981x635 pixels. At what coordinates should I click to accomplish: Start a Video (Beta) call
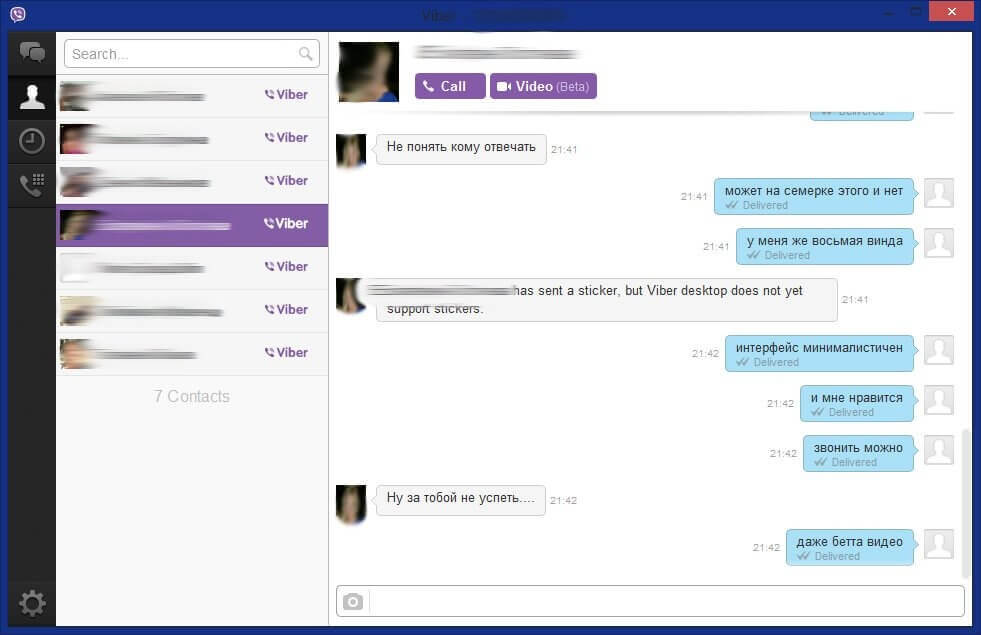[x=543, y=86]
